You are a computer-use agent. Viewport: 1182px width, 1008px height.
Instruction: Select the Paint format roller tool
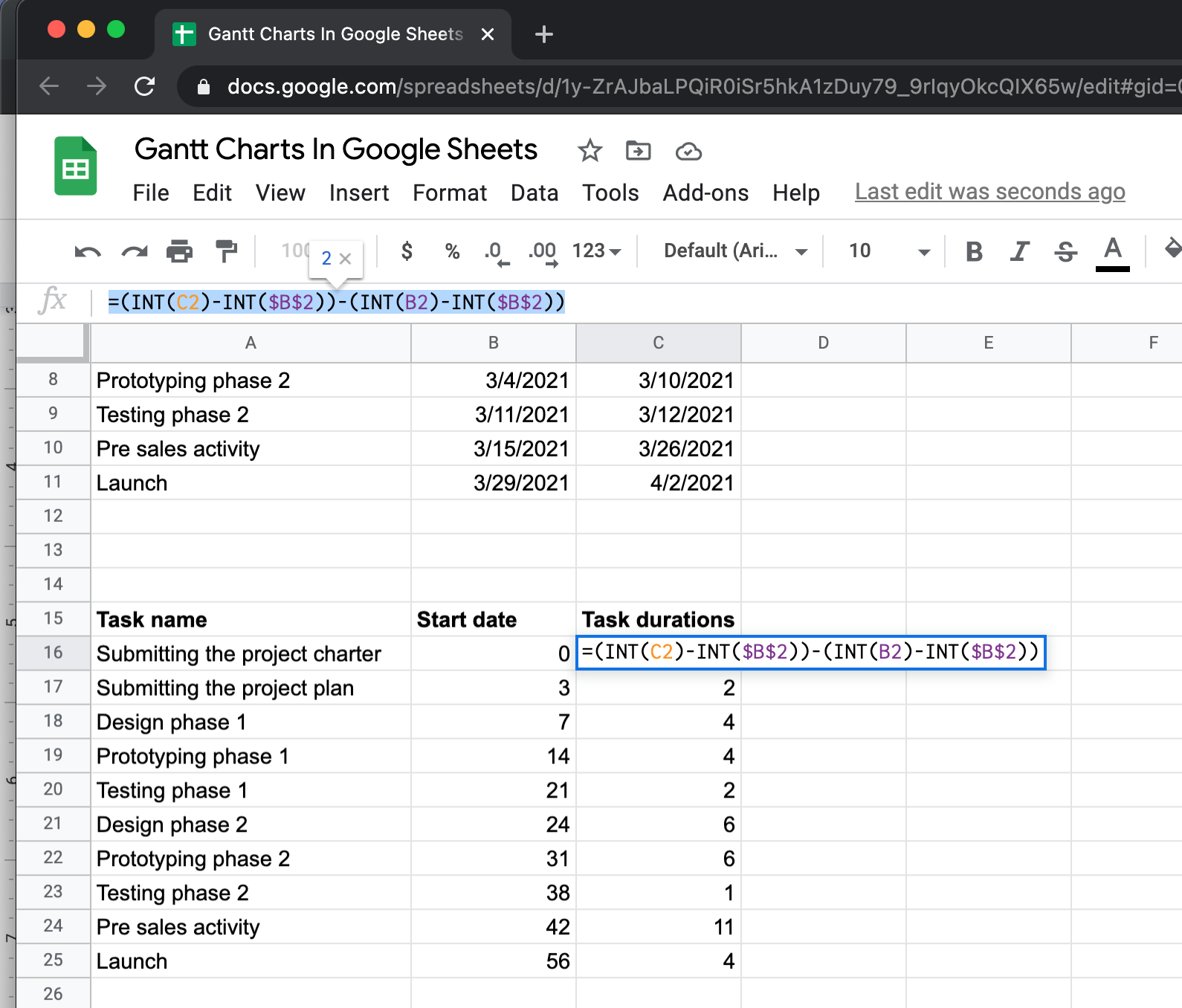(225, 252)
